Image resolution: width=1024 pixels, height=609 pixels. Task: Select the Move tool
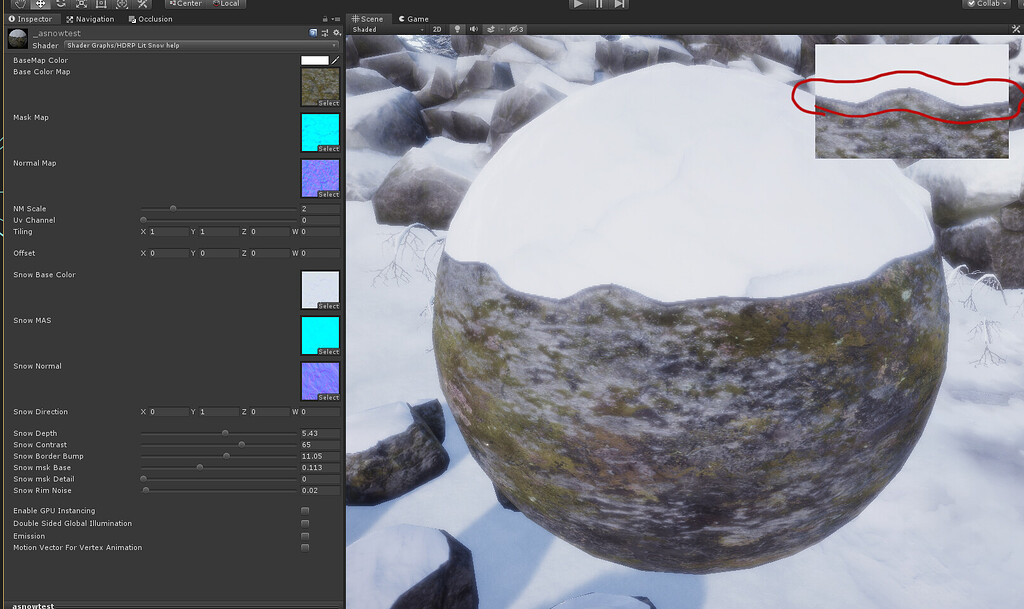tap(41, 4)
